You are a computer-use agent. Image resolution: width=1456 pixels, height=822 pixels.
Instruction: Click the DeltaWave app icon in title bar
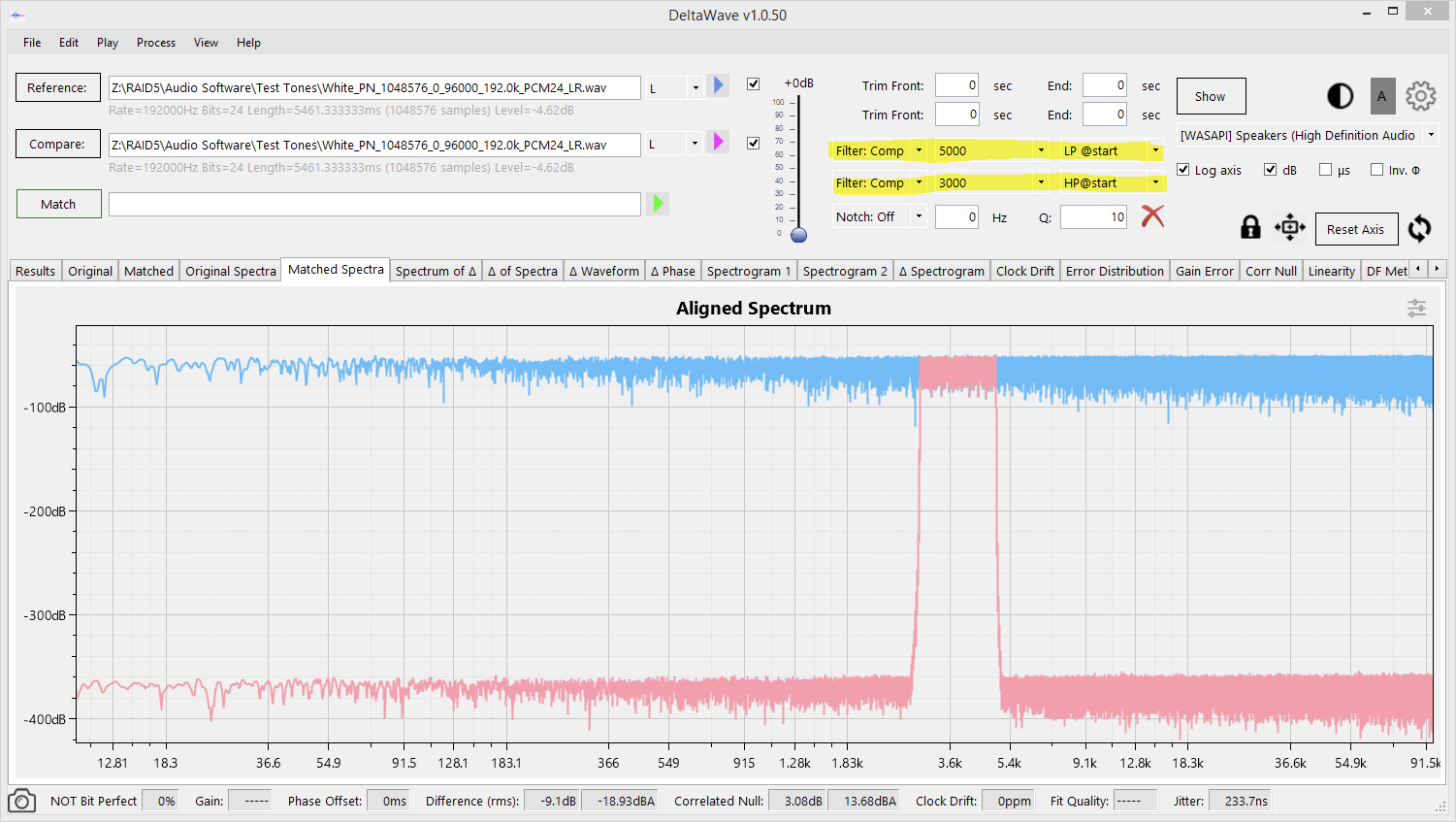(x=17, y=15)
